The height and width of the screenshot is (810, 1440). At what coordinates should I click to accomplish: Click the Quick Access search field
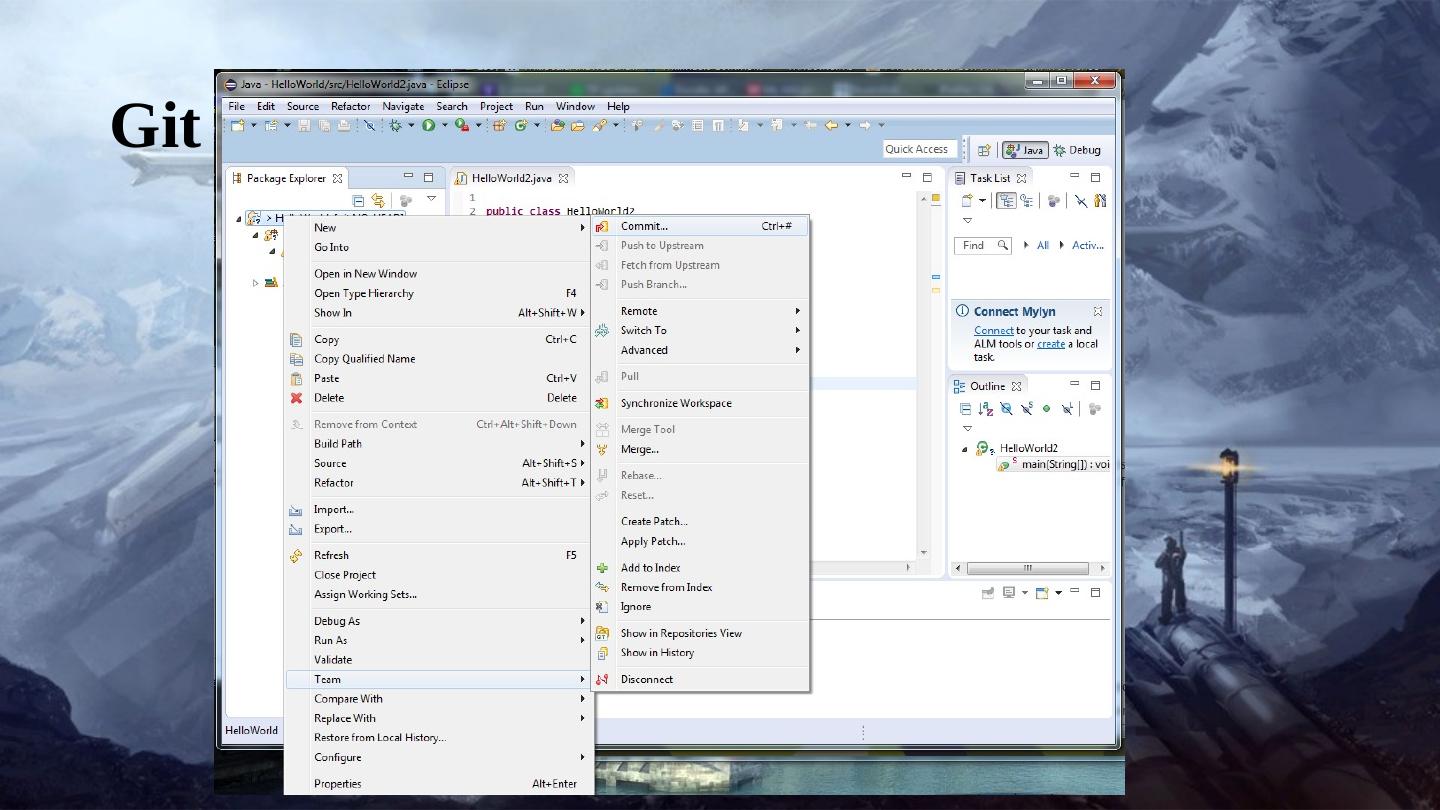[x=916, y=149]
